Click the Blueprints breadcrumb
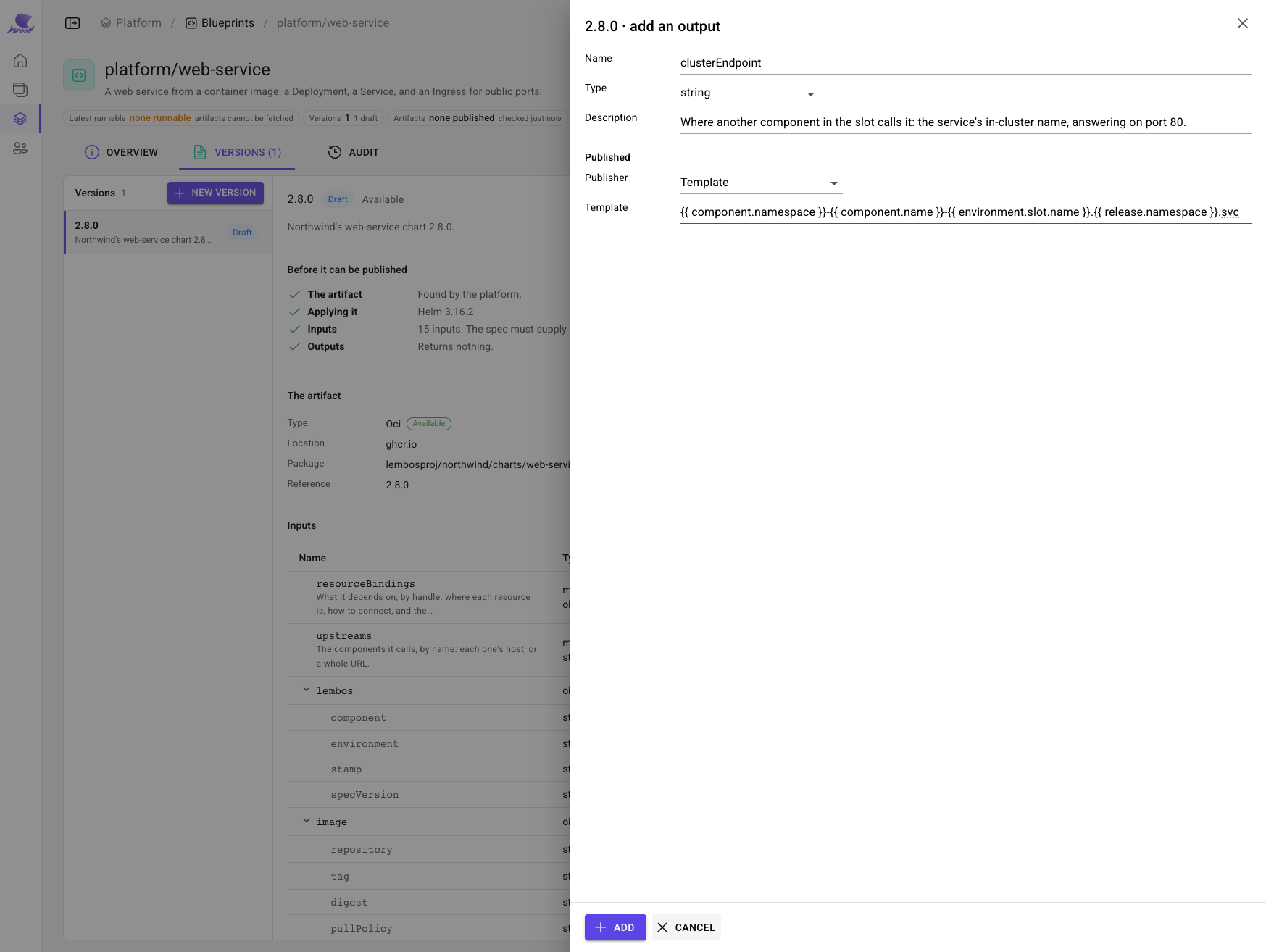The height and width of the screenshot is (952, 1266). pos(220,23)
